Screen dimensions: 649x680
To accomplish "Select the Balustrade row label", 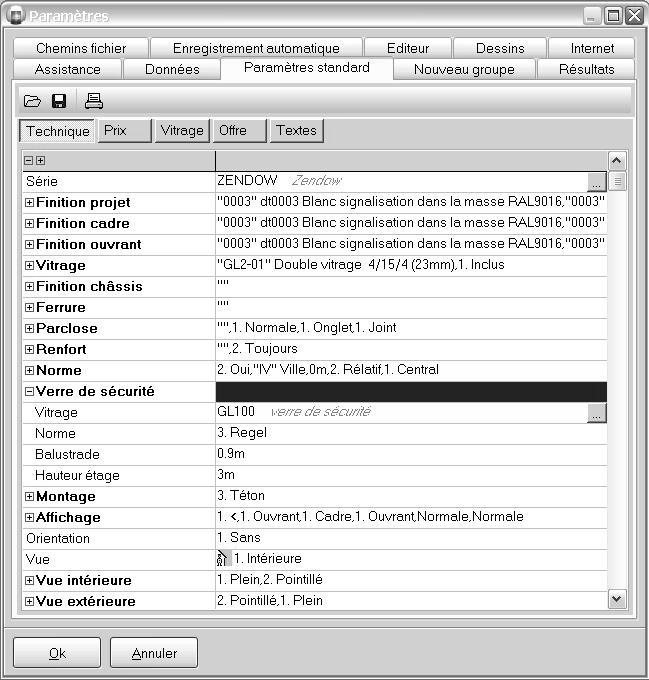I will pos(67,454).
